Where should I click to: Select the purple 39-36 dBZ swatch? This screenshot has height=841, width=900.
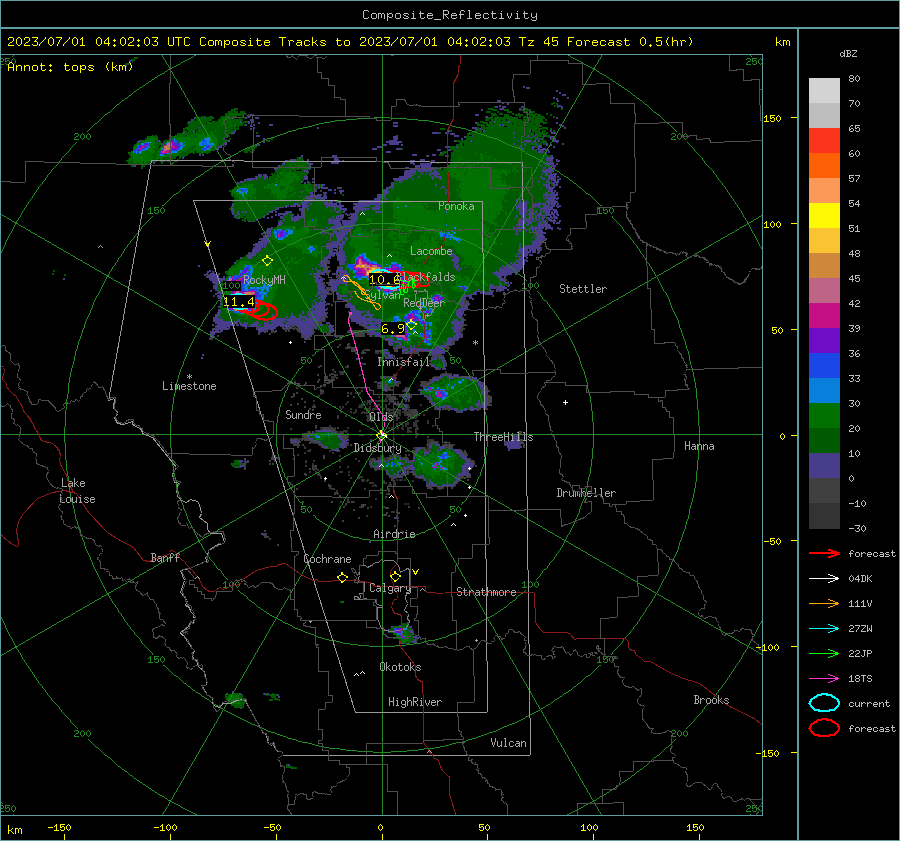click(824, 341)
